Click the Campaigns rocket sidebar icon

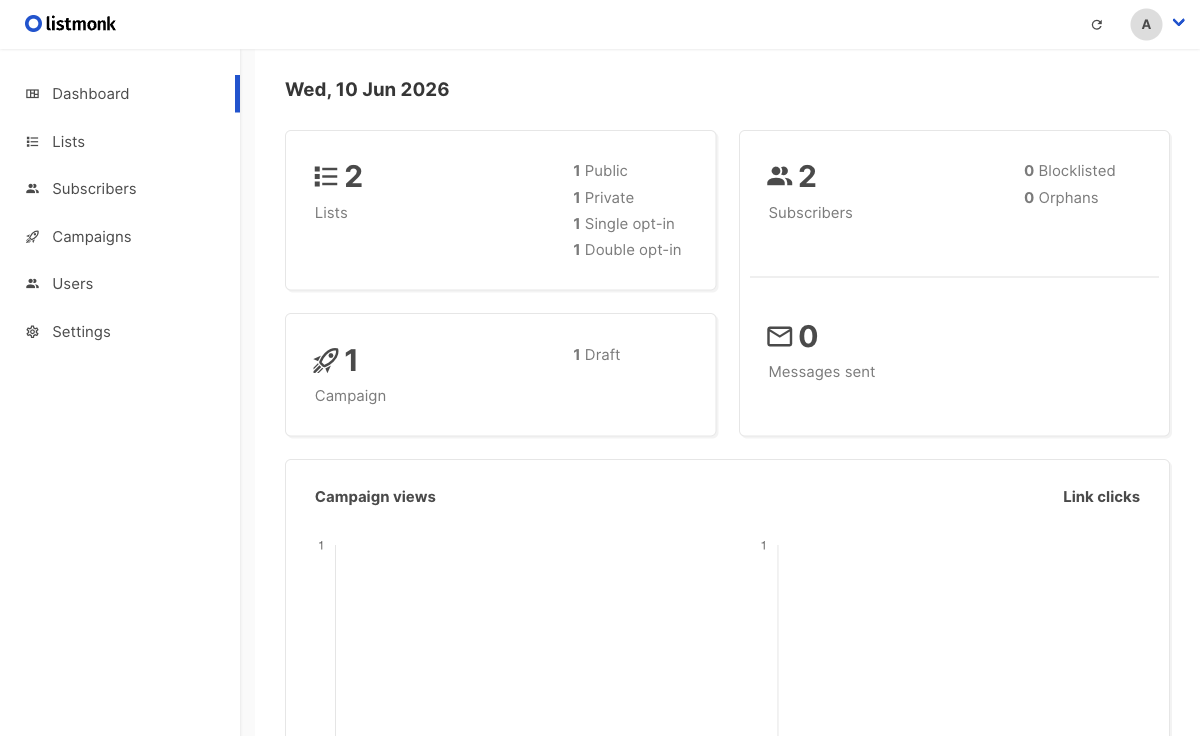[33, 237]
